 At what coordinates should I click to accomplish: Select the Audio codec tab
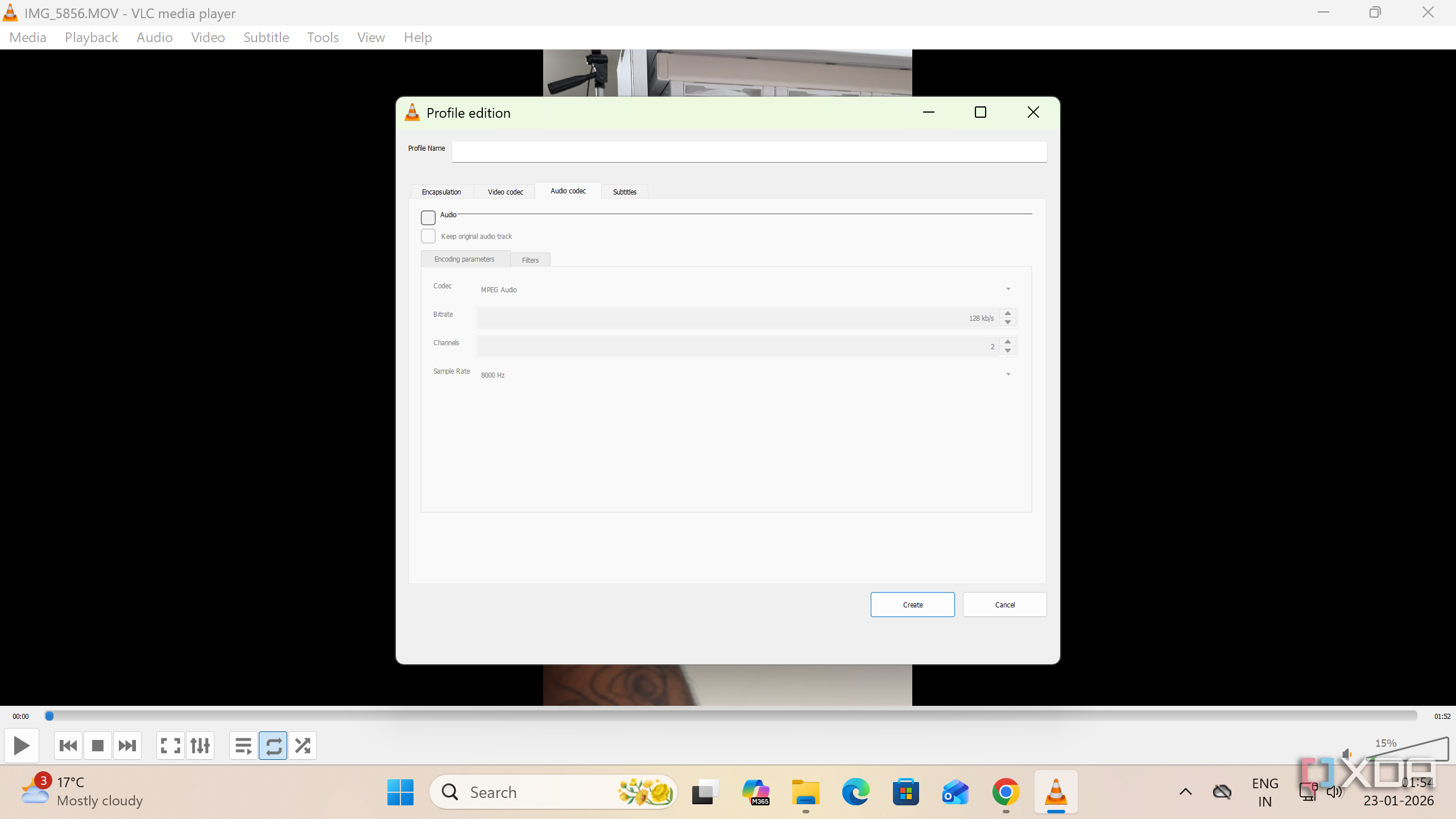point(568,191)
